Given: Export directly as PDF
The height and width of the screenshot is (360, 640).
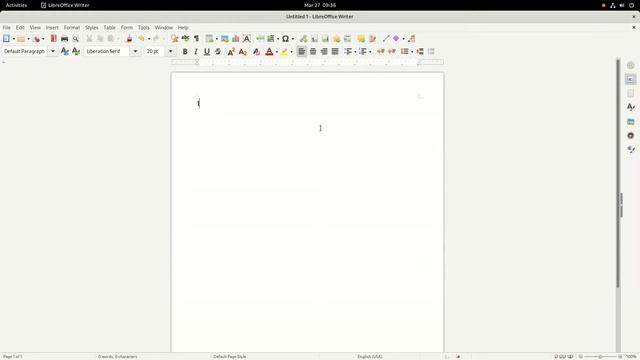Looking at the screenshot, I should point(53,39).
